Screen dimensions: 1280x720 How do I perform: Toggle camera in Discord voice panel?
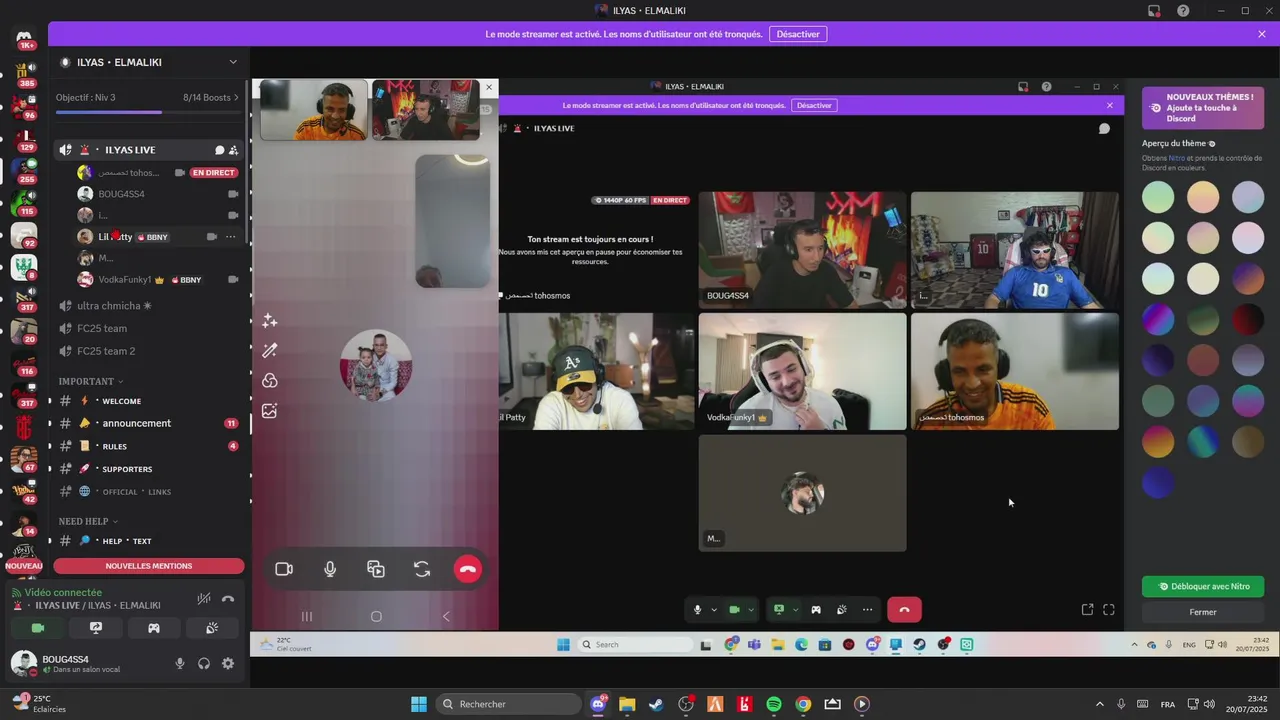38,628
